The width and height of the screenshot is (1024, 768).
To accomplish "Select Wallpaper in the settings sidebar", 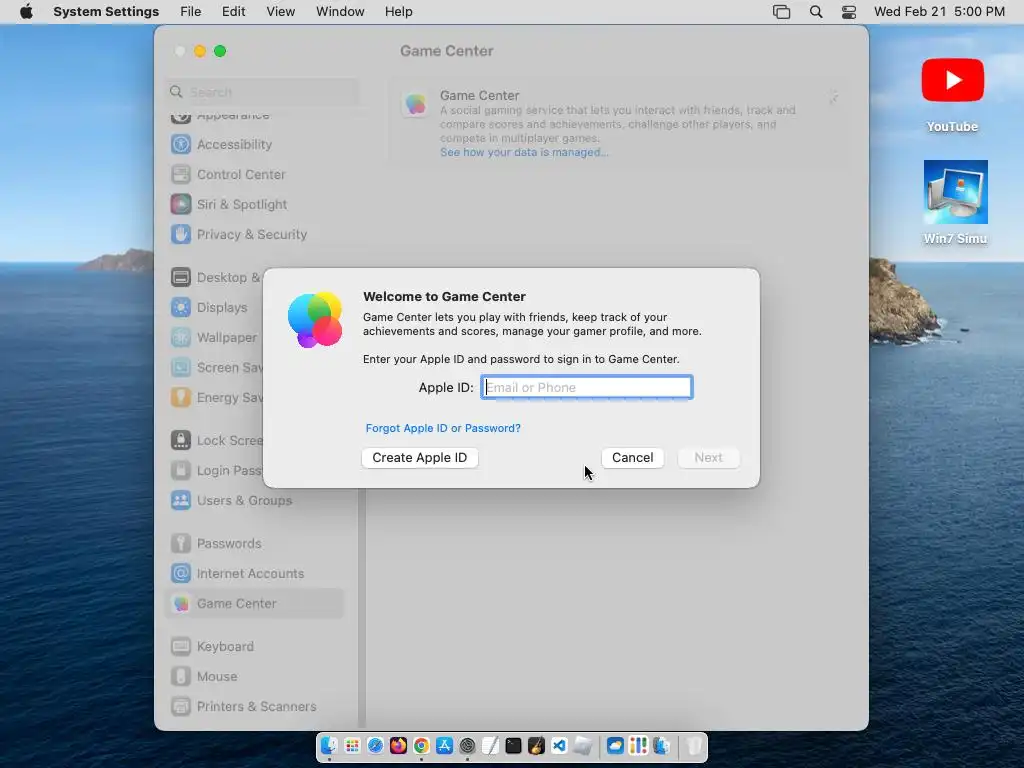I will pyautogui.click(x=214, y=338).
